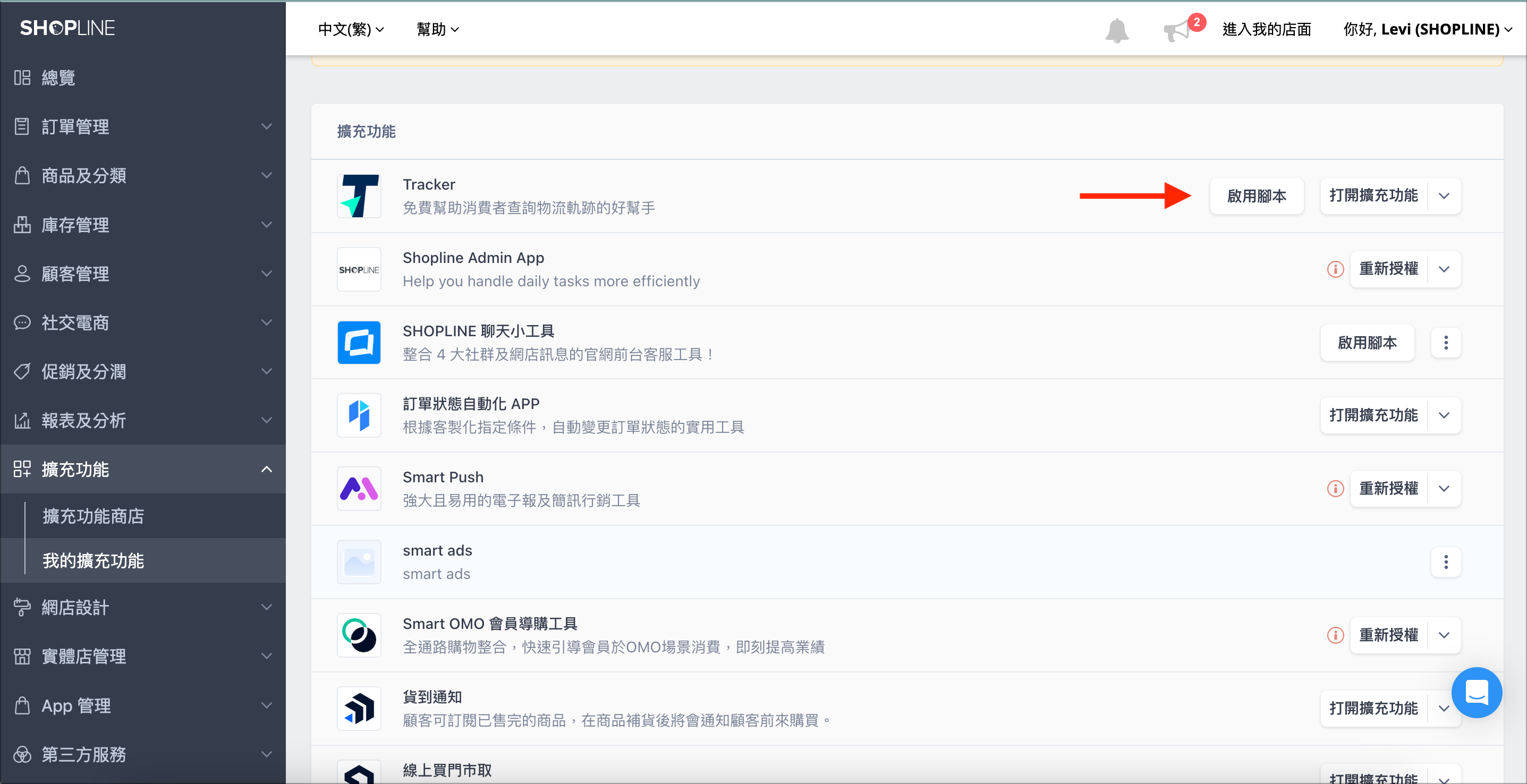This screenshot has height=784, width=1527.
Task: Click the 實體店管理 store icon
Action: [22, 656]
